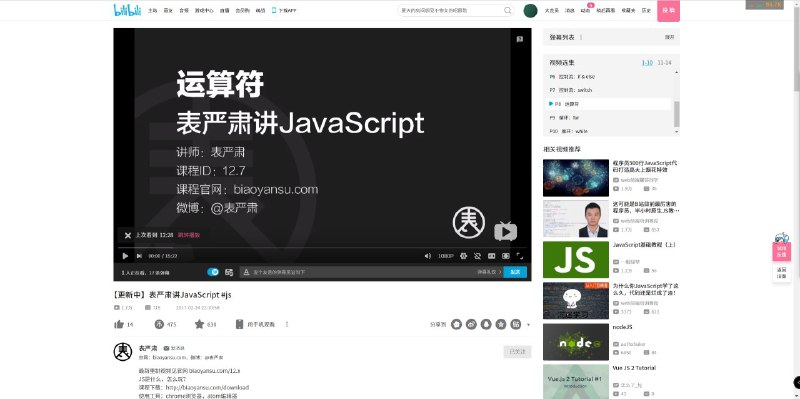Image resolution: width=800 pixels, height=399 pixels.
Task: Give coins with the coin icon
Action: point(159,324)
